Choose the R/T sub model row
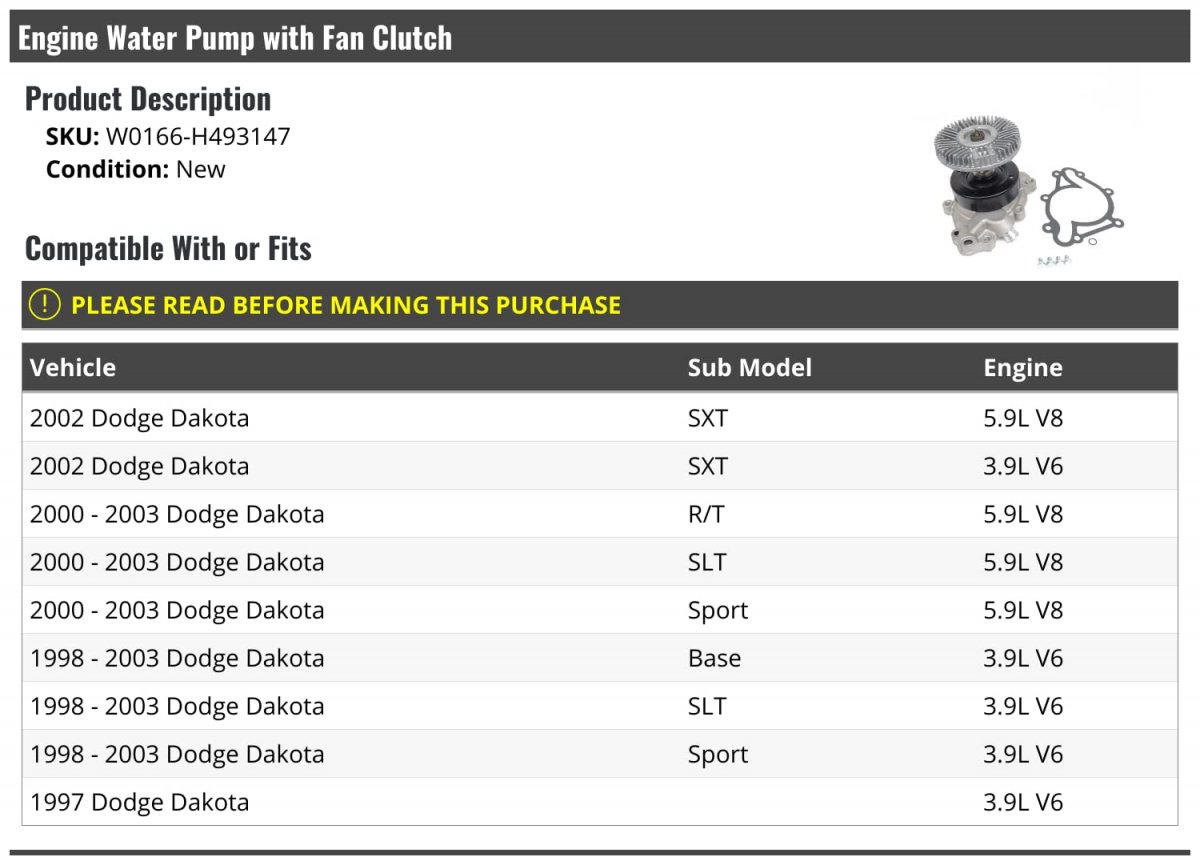This screenshot has height=865, width=1200. [707, 514]
